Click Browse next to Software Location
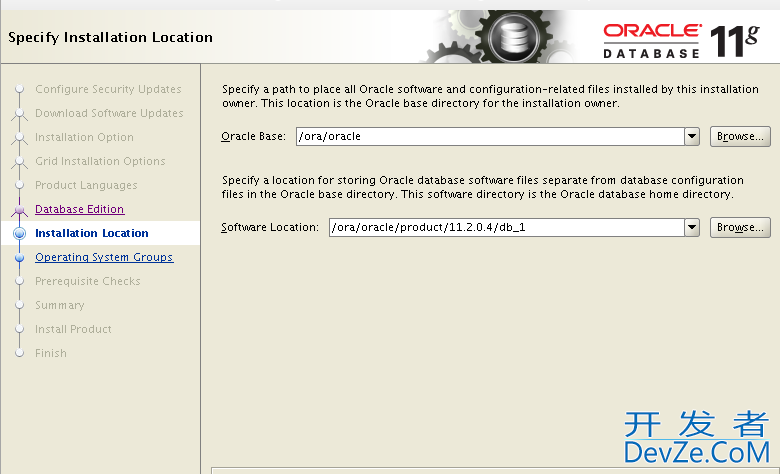Screen dimensions: 780x474 point(740,227)
